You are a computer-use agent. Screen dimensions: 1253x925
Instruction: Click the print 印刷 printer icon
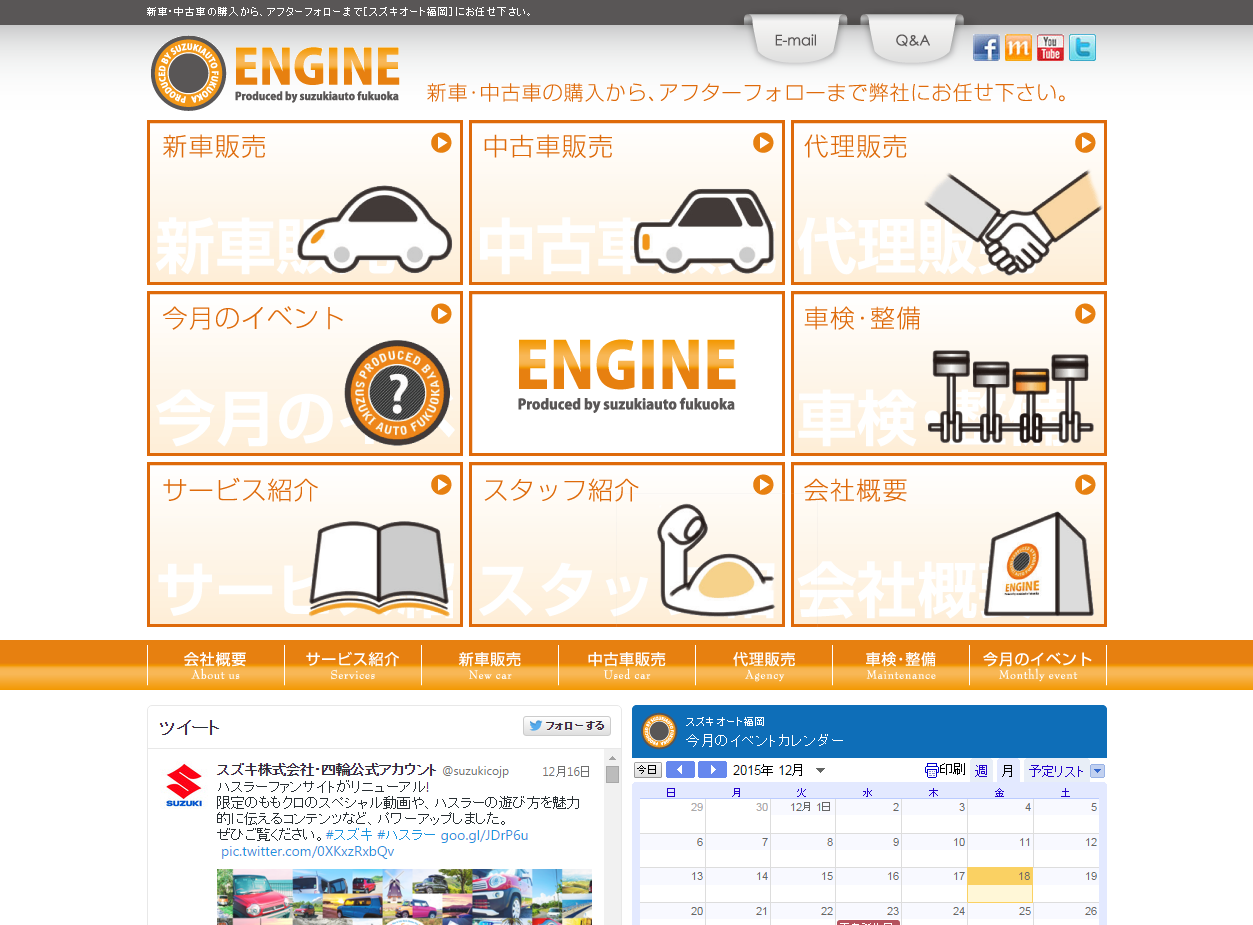point(931,770)
